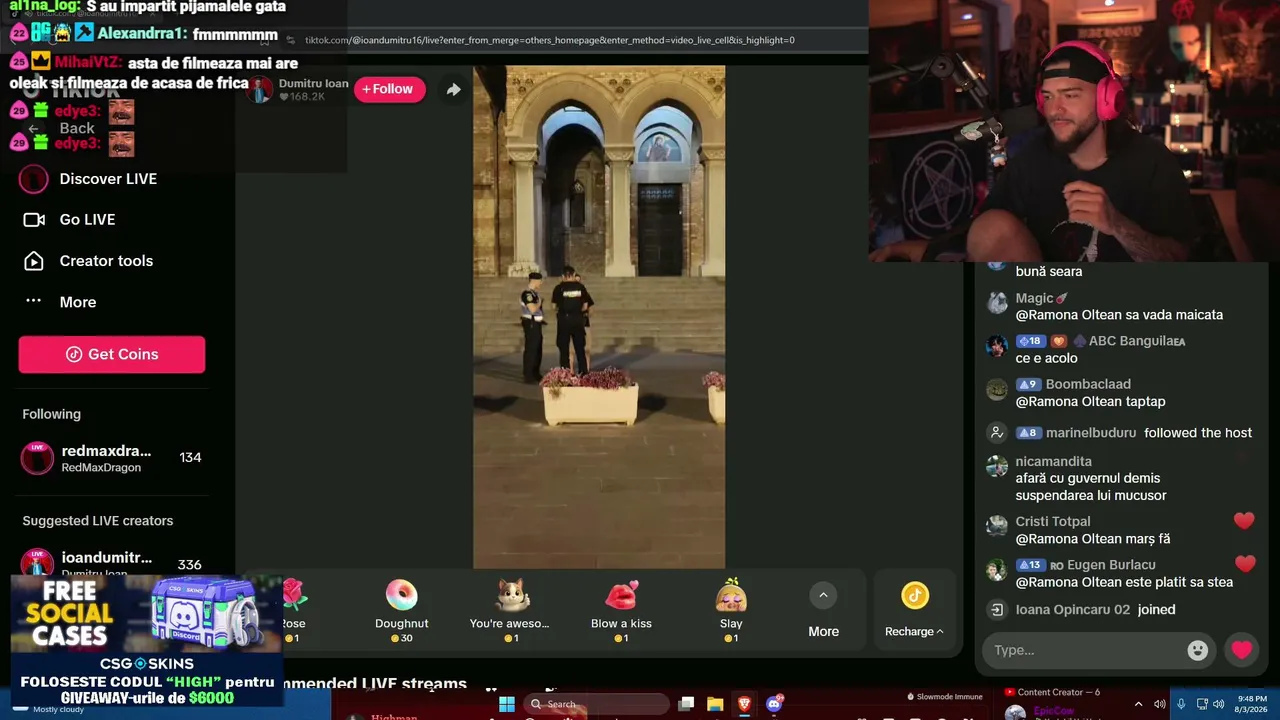
Task: Click the microphone icon in system tray
Action: 1181,704
